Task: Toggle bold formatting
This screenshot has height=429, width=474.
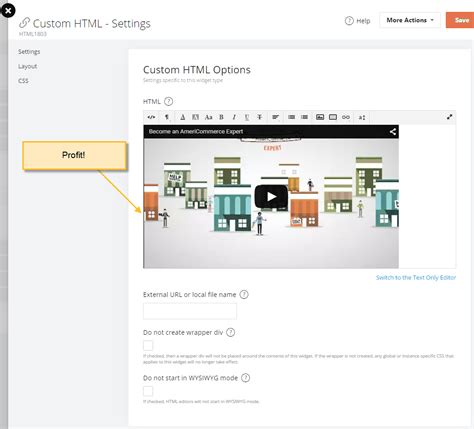Action: tap(221, 117)
